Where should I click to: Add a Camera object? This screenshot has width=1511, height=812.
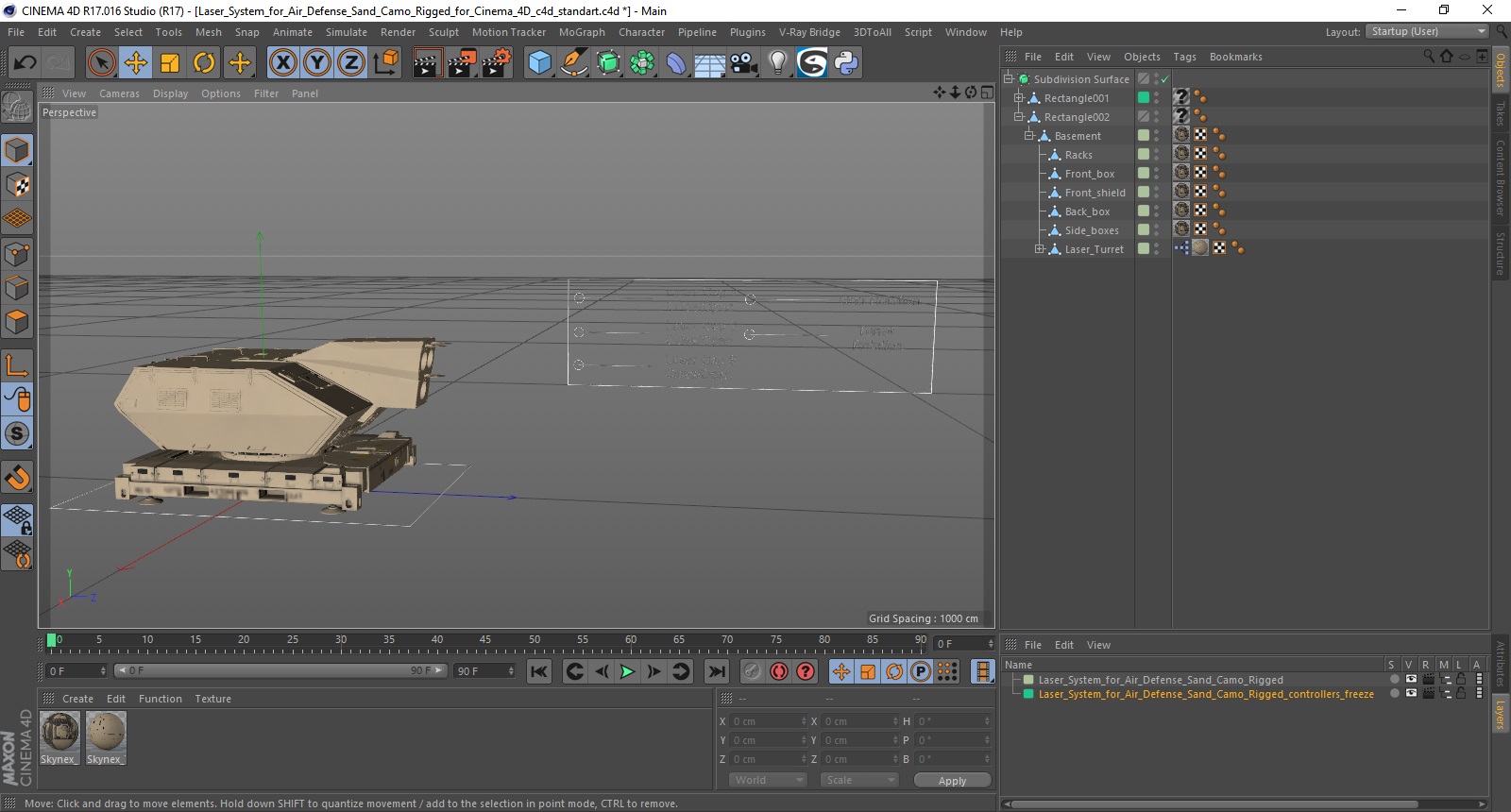tap(744, 63)
